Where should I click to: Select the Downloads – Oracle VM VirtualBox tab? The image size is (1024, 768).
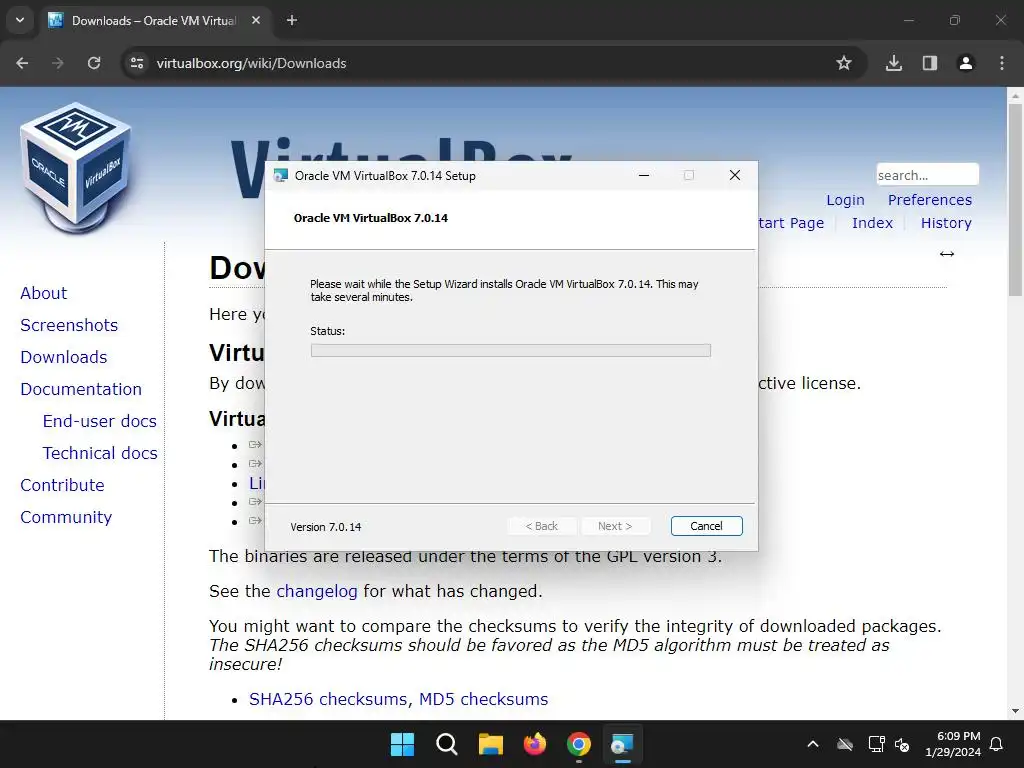(155, 20)
